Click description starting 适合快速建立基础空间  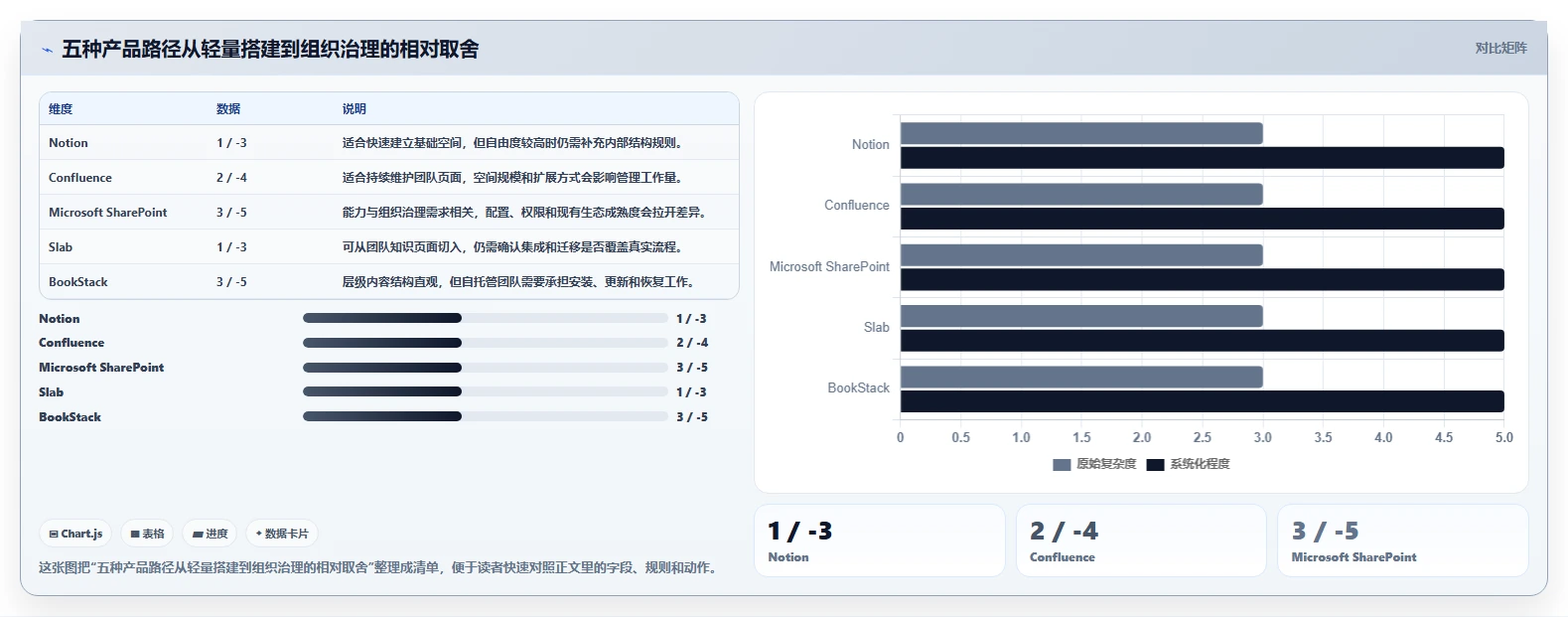tap(513, 143)
